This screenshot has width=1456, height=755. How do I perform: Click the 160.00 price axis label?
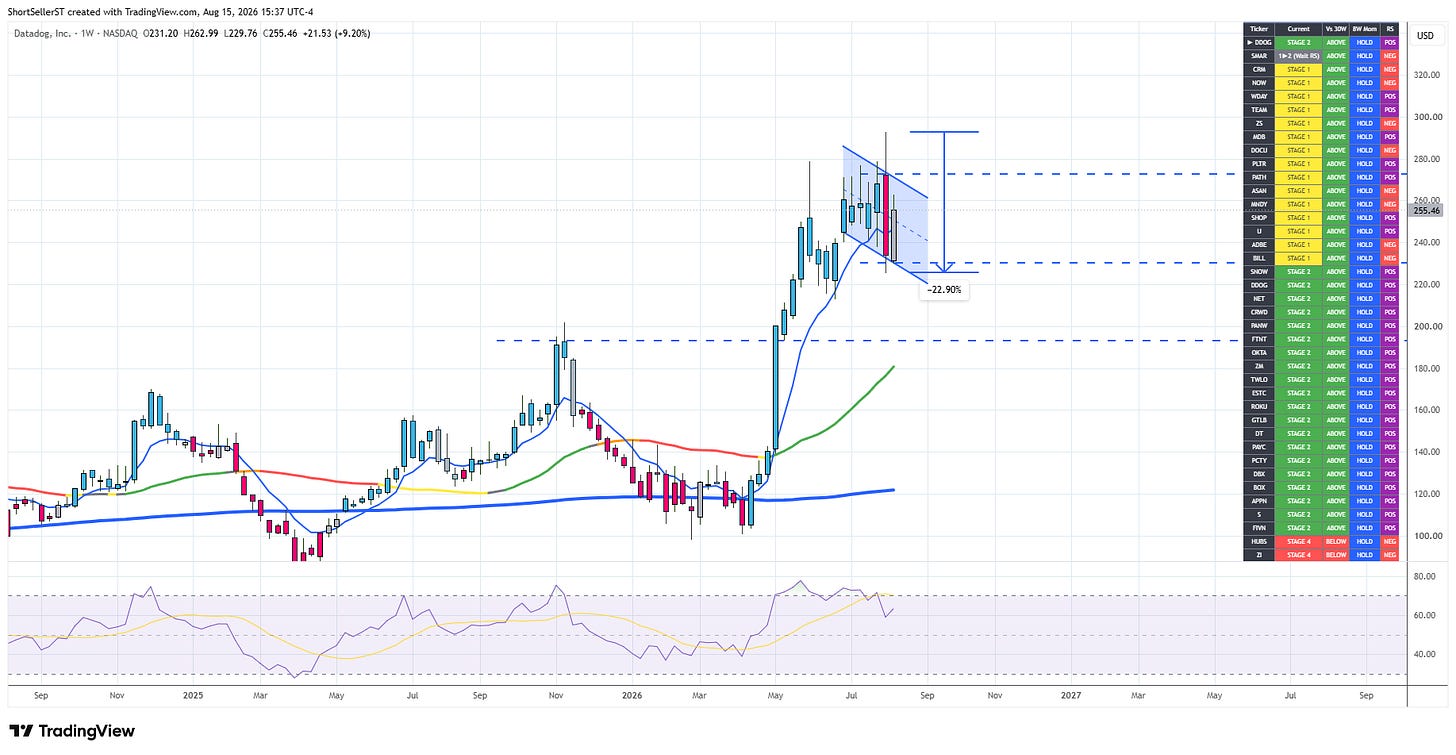click(1425, 410)
